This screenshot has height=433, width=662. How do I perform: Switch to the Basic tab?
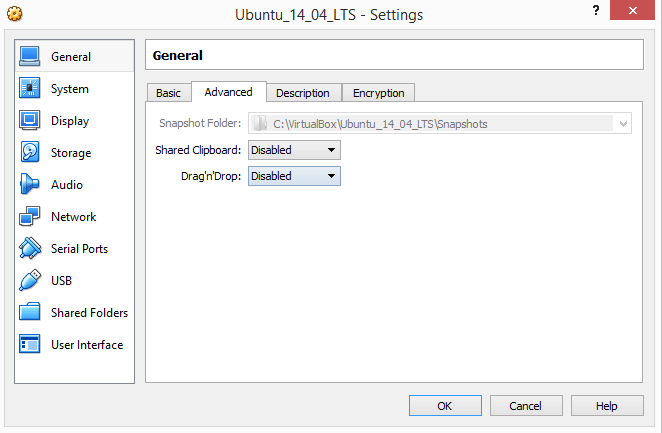tap(168, 93)
